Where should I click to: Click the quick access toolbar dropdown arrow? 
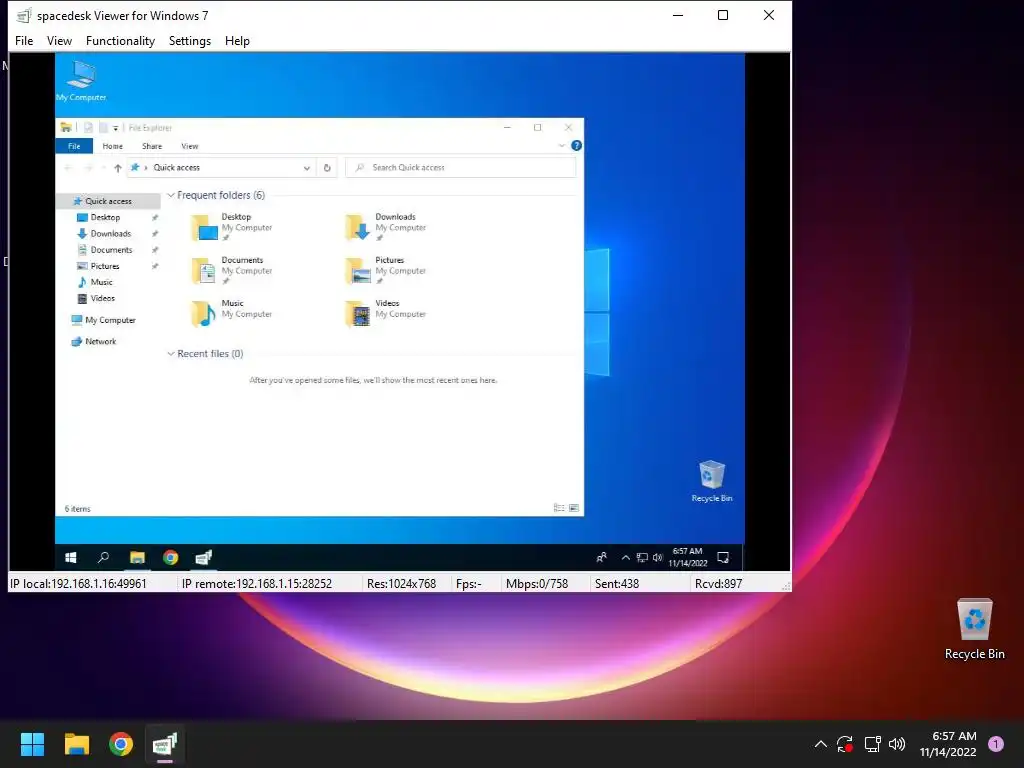[x=116, y=128]
